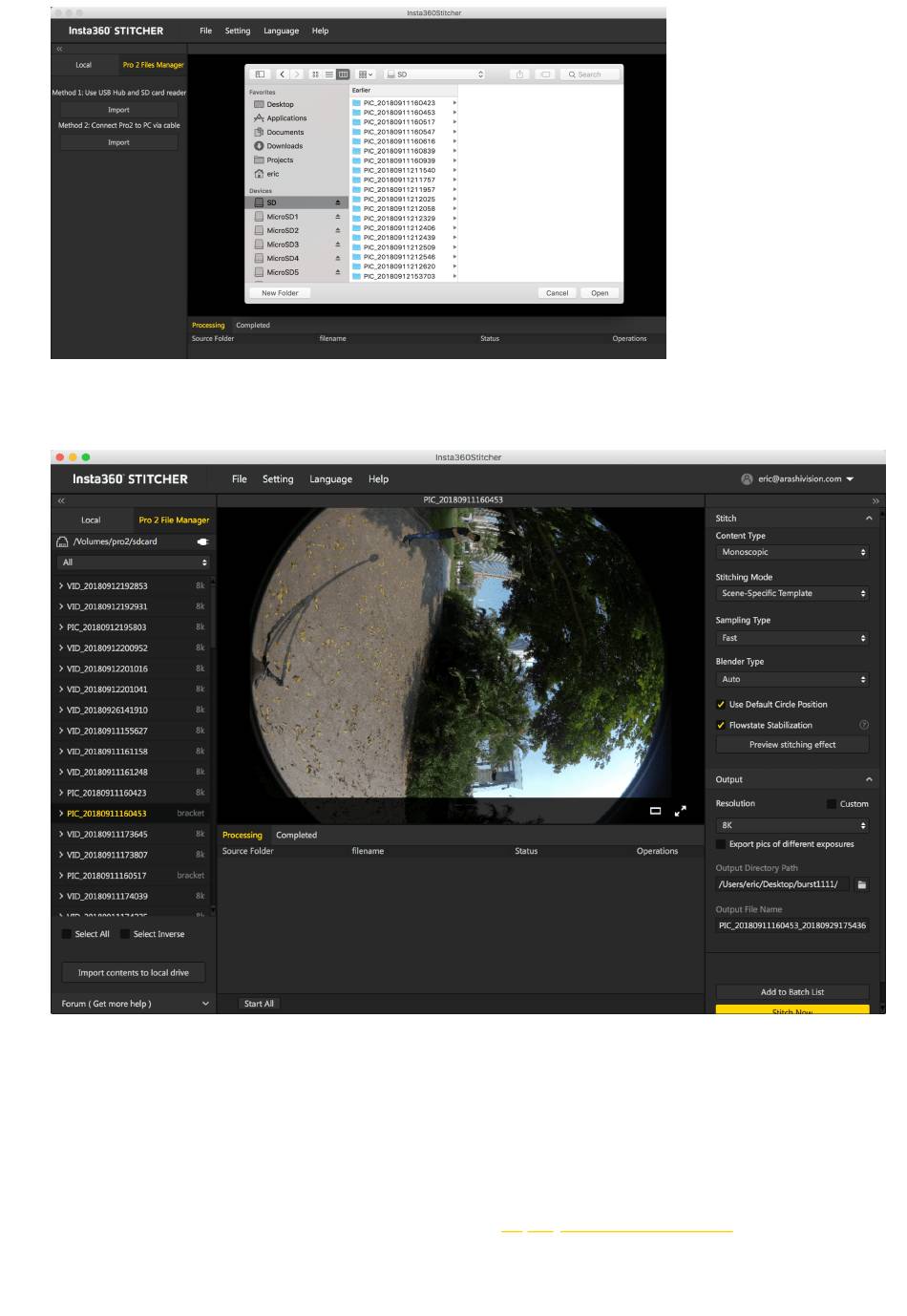Open the Content Type dropdown showing Monoscopic
The width and height of the screenshot is (907, 1316).
pyautogui.click(x=792, y=552)
